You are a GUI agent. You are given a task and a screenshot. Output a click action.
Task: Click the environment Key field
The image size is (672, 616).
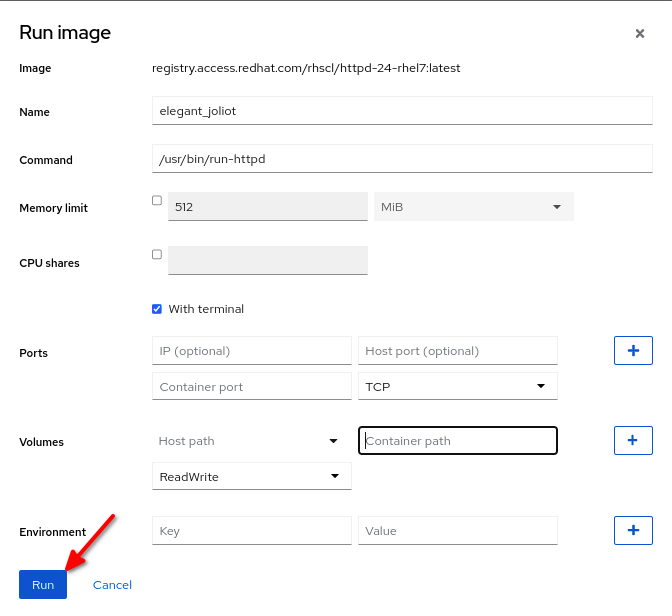(252, 531)
